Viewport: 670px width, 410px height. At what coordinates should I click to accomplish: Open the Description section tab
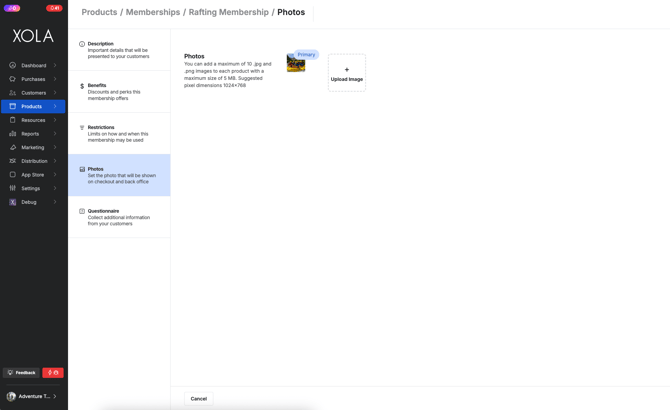pos(119,50)
